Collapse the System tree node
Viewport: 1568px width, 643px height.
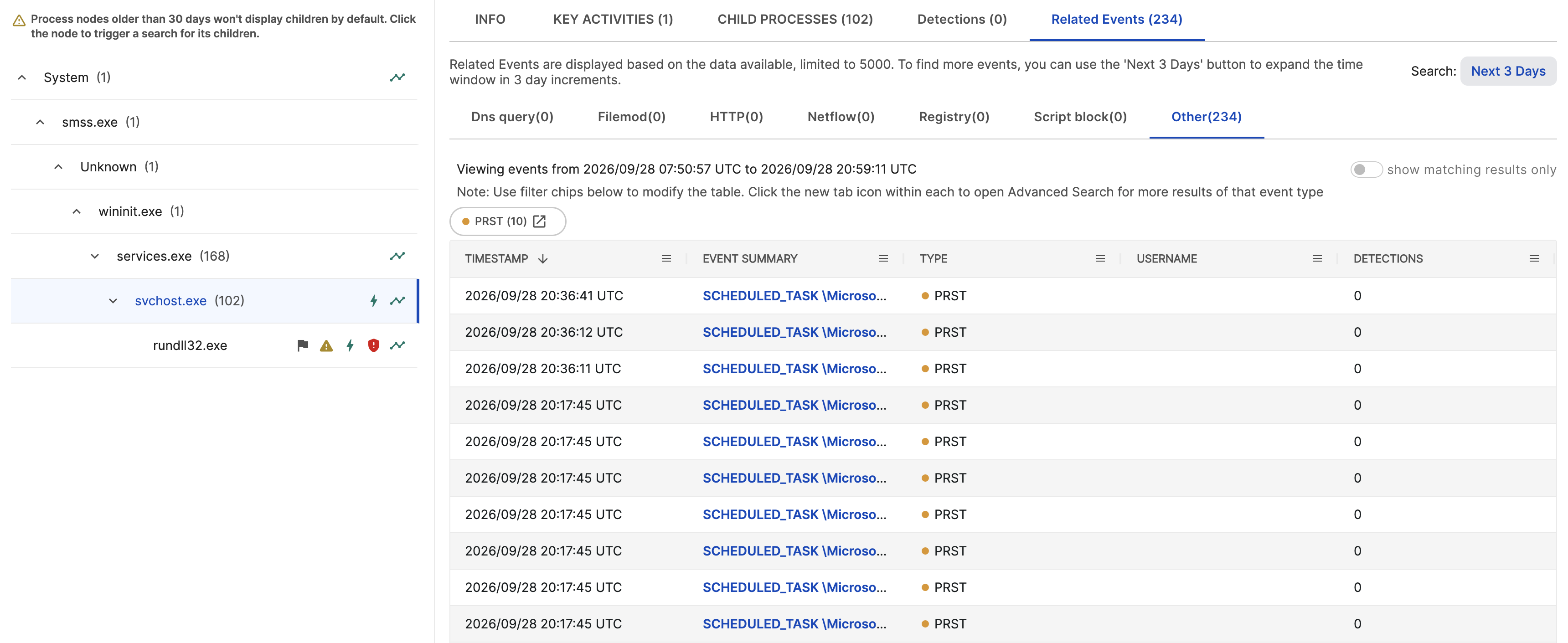pos(22,77)
